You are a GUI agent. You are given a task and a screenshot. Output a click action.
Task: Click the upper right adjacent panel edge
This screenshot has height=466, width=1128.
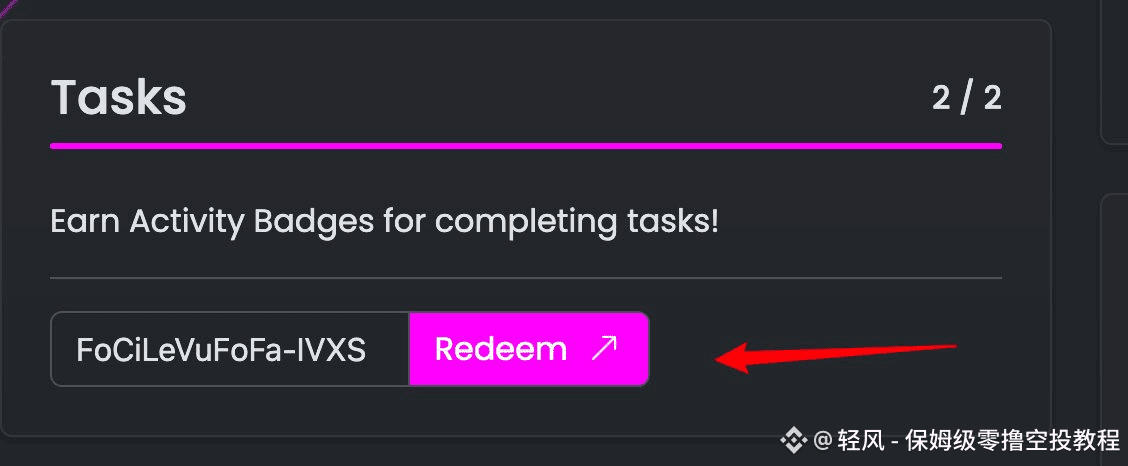[x=1114, y=72]
